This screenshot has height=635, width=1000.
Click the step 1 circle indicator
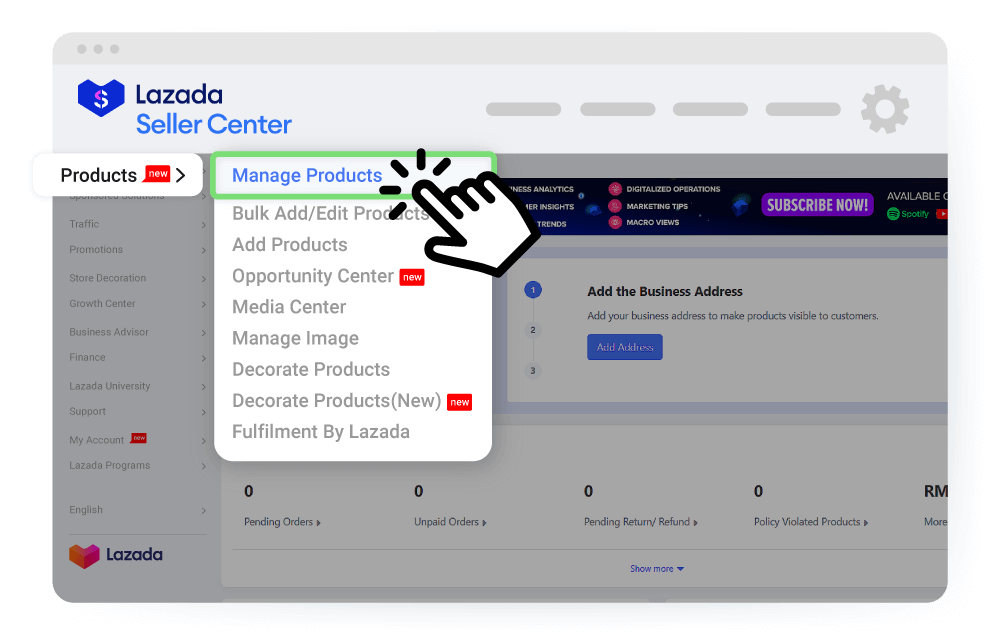[x=533, y=290]
